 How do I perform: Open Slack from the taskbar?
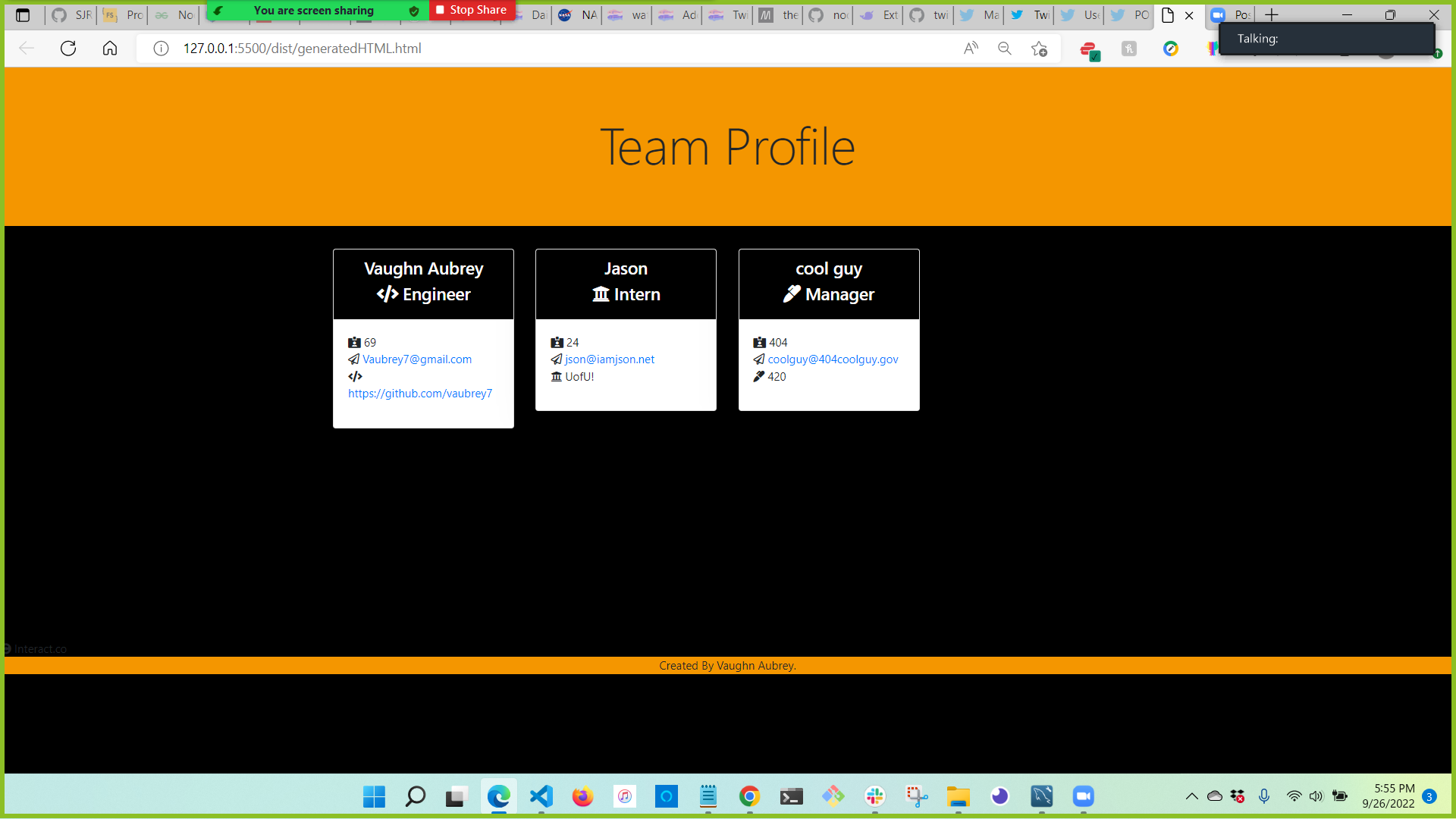[874, 796]
